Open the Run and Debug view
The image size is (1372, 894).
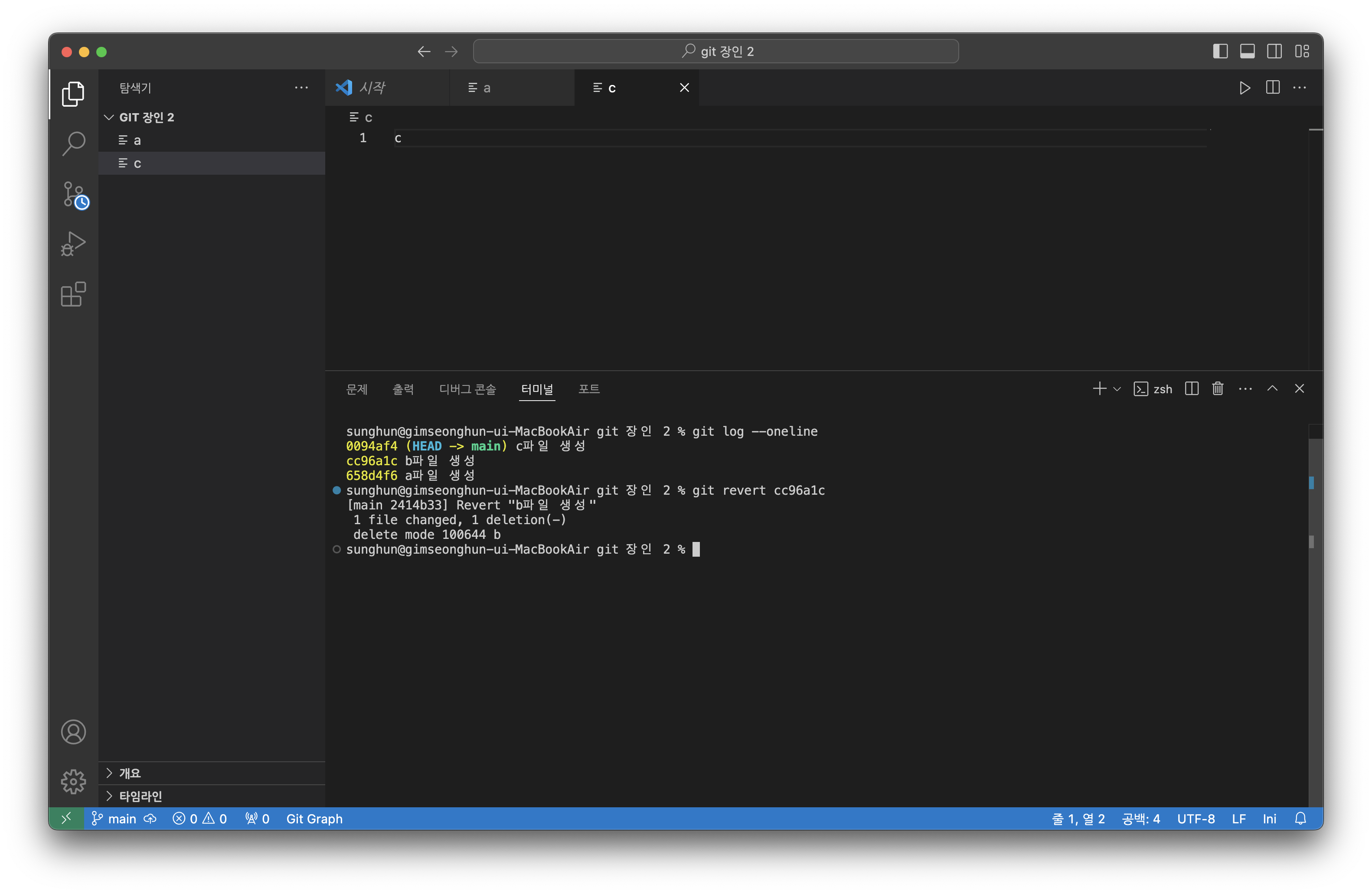click(74, 244)
